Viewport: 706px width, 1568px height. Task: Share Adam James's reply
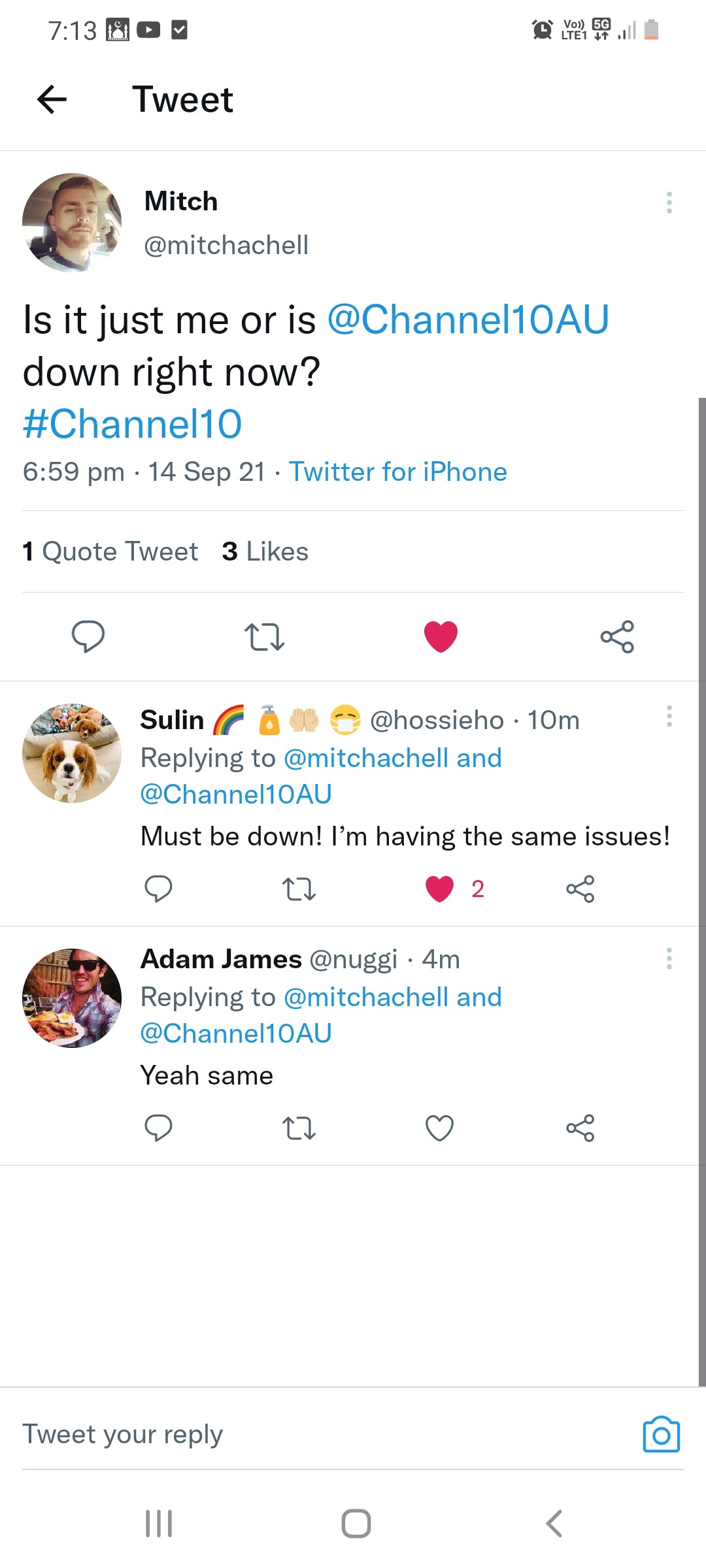580,1128
